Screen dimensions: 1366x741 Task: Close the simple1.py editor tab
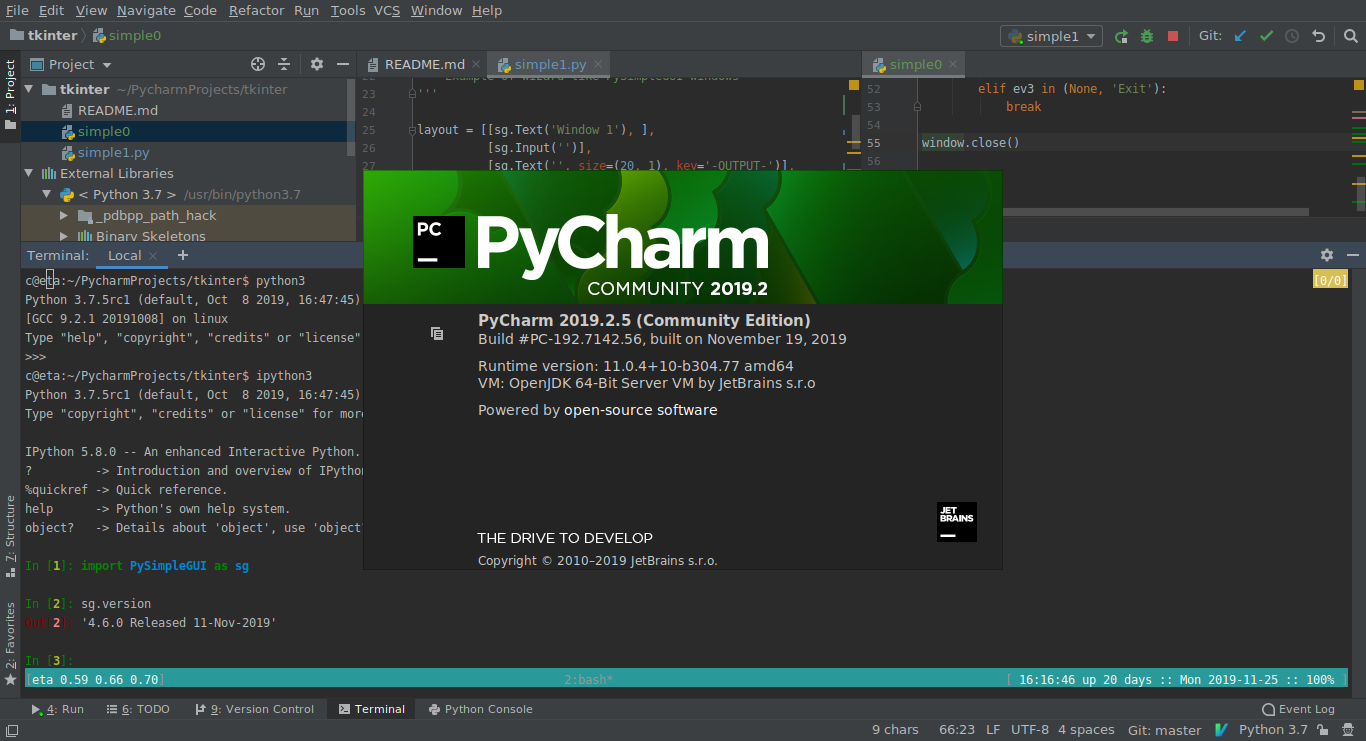[599, 64]
